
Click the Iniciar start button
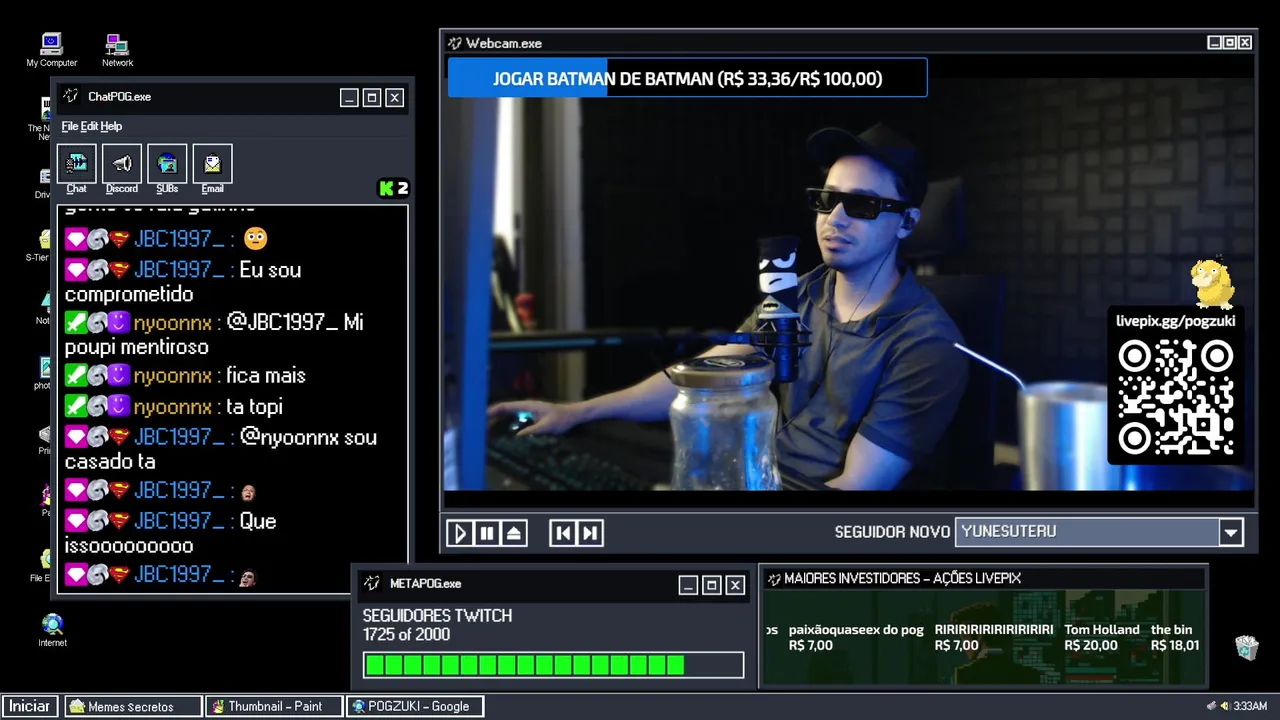click(x=30, y=706)
